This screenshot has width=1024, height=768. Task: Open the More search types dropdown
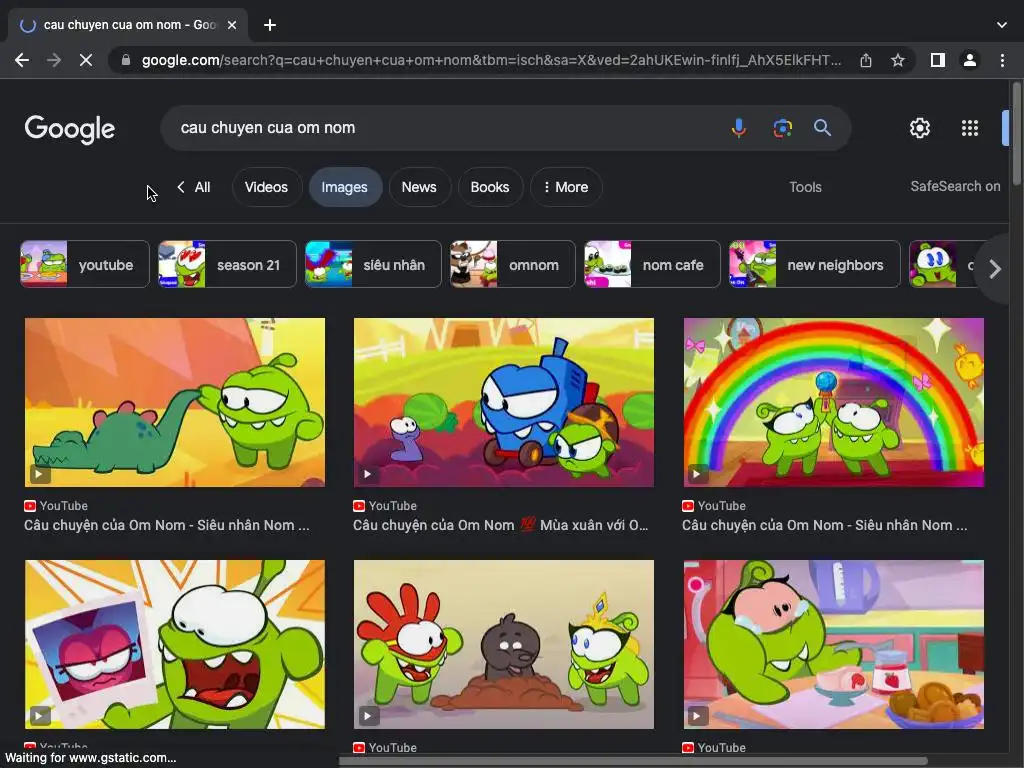566,187
